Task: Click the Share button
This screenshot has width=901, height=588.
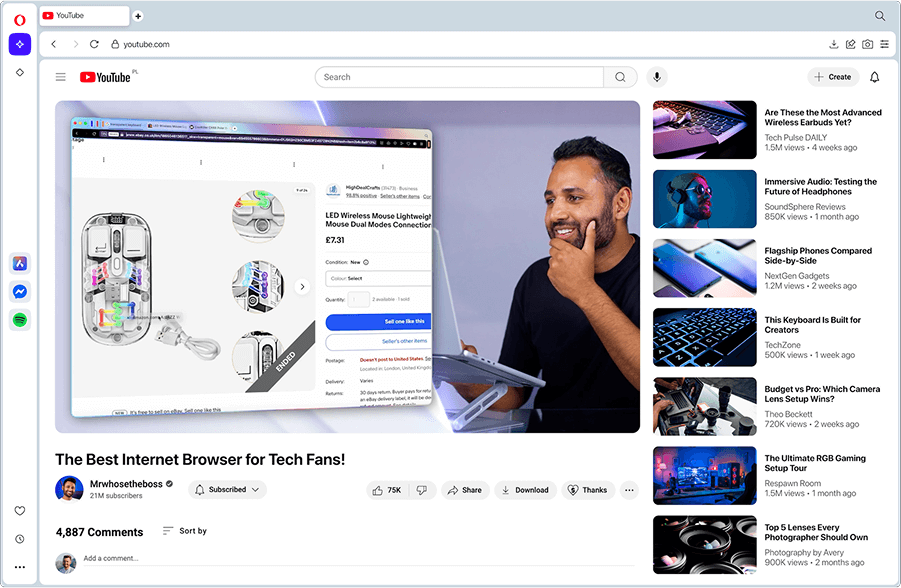Action: pyautogui.click(x=465, y=490)
